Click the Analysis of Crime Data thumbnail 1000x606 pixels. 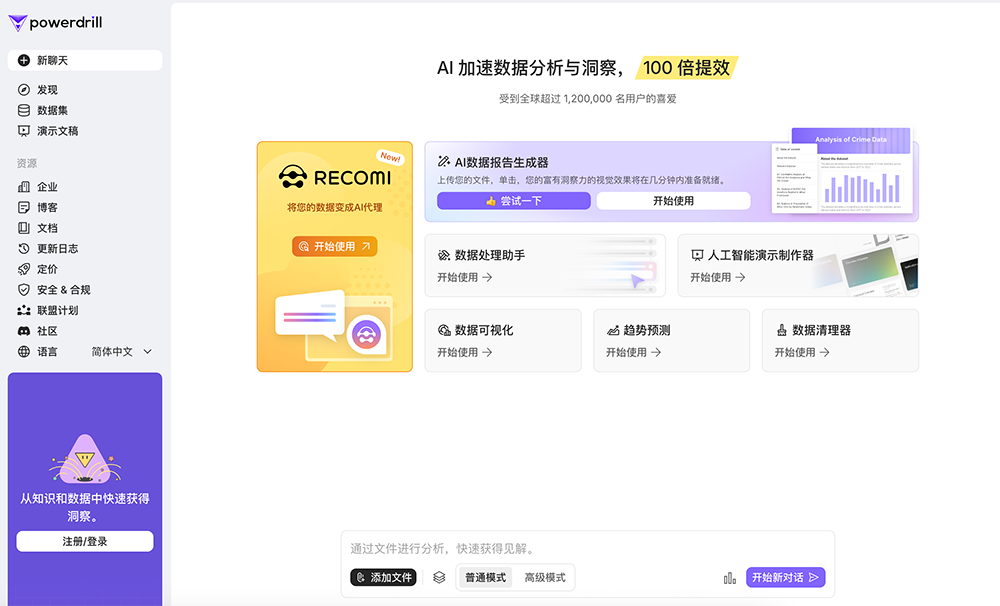pos(842,170)
